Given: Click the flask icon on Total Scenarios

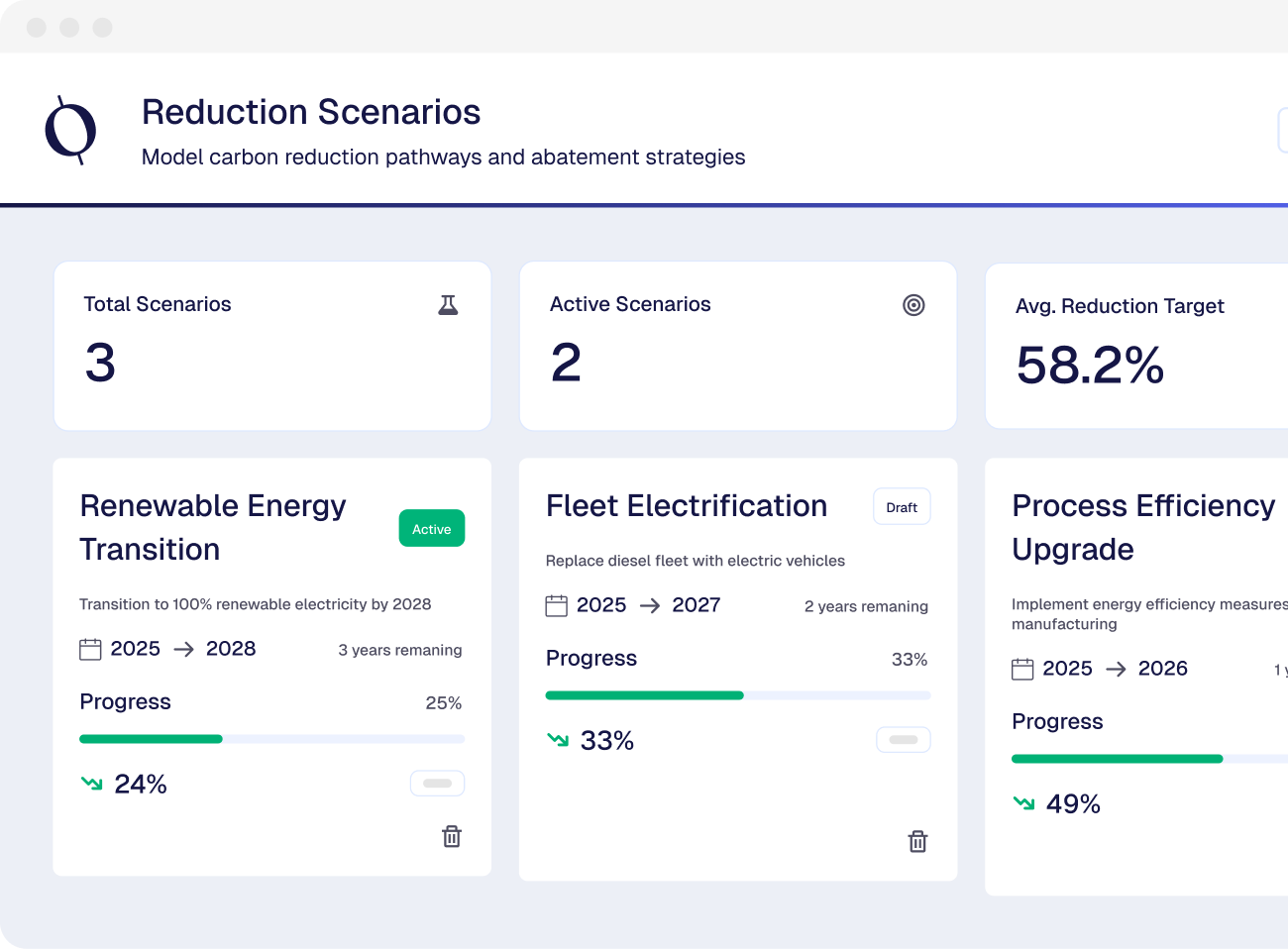Looking at the screenshot, I should [448, 305].
